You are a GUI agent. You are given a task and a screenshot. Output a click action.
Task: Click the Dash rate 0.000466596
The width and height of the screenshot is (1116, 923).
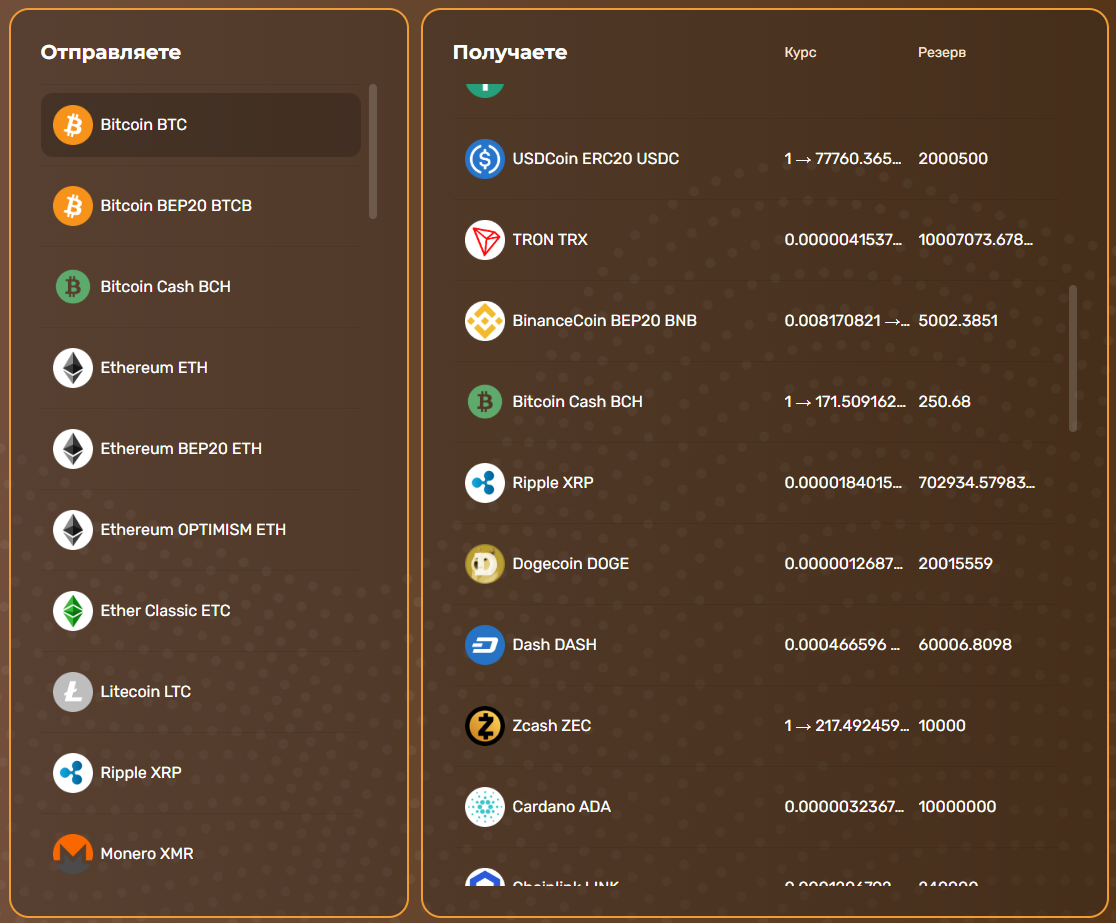(842, 645)
